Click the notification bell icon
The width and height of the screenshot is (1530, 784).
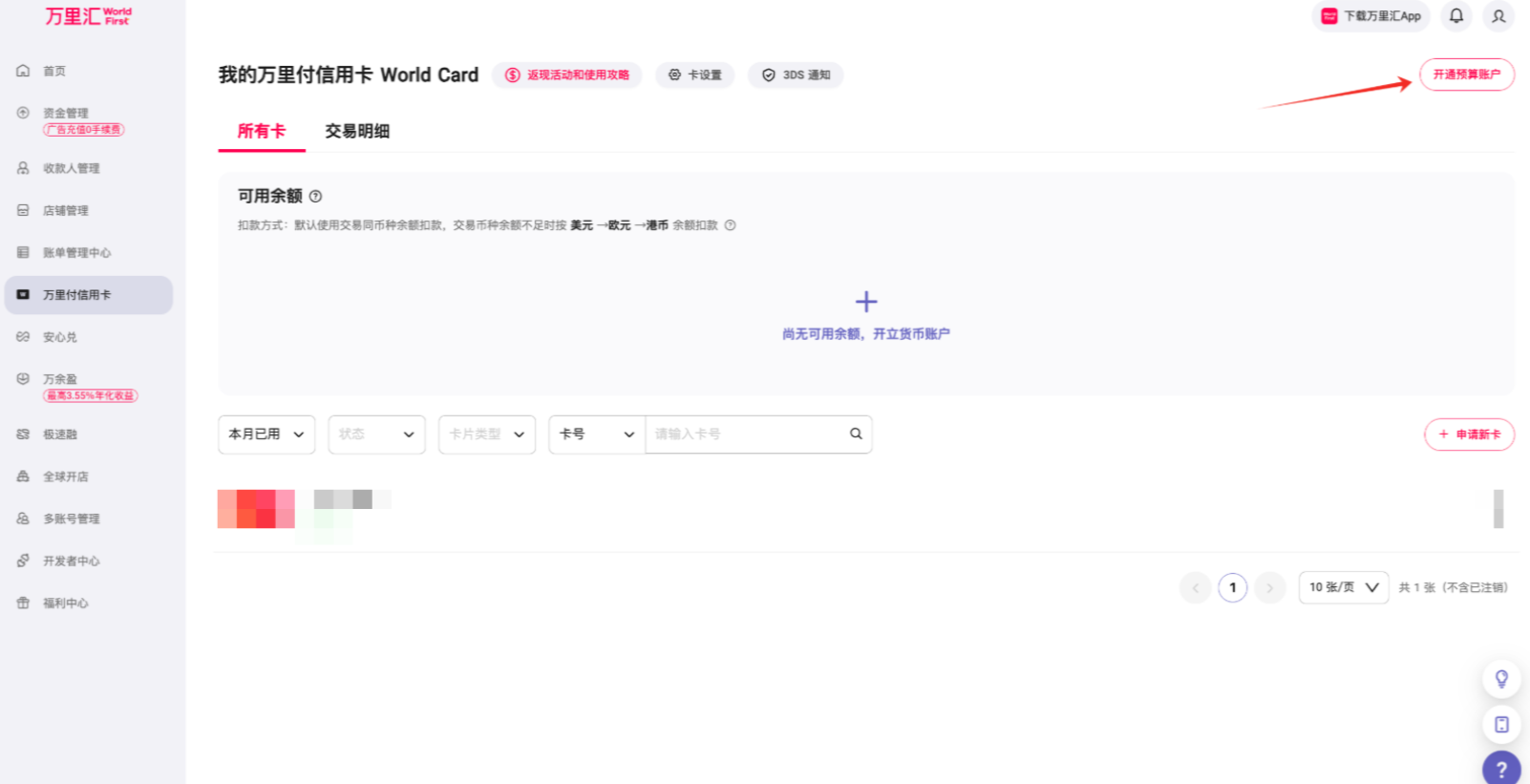pos(1456,16)
